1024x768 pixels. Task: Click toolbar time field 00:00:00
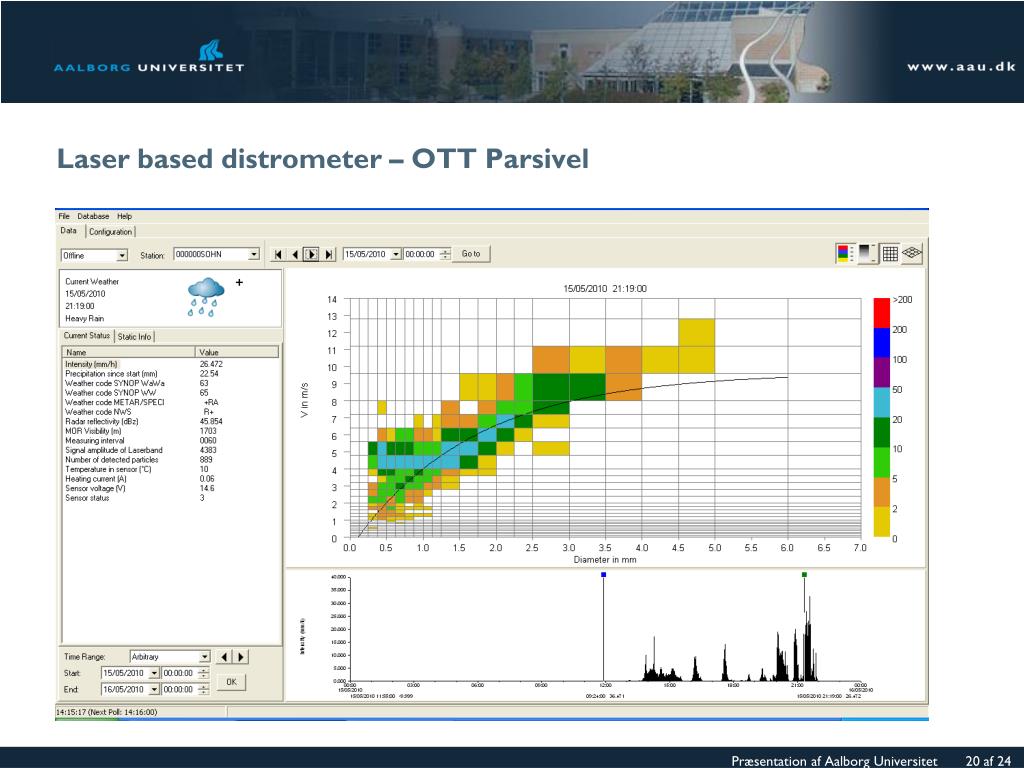[x=421, y=254]
